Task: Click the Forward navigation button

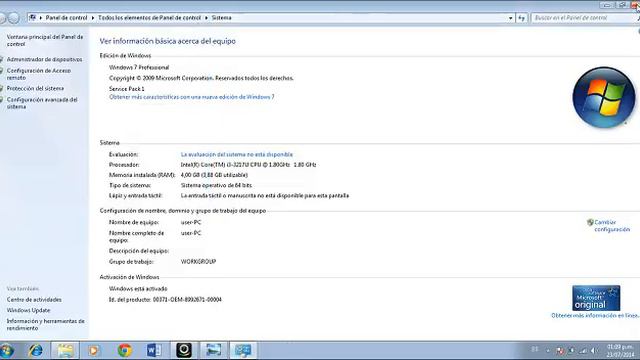Action: 14,18
